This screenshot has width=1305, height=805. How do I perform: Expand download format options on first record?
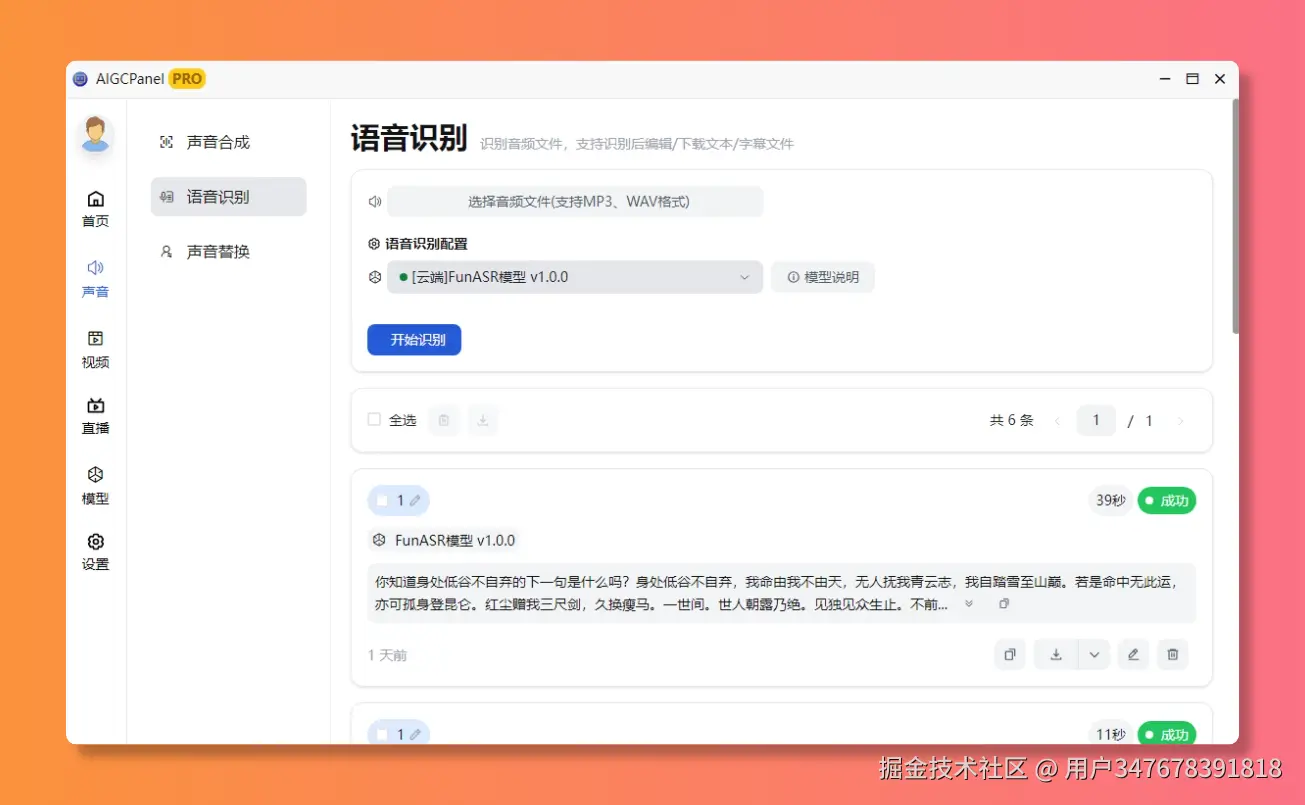pyautogui.click(x=1093, y=654)
